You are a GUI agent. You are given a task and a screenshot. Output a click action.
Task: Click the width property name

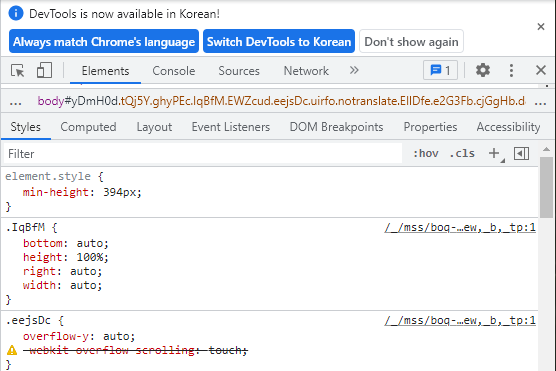pos(39,285)
